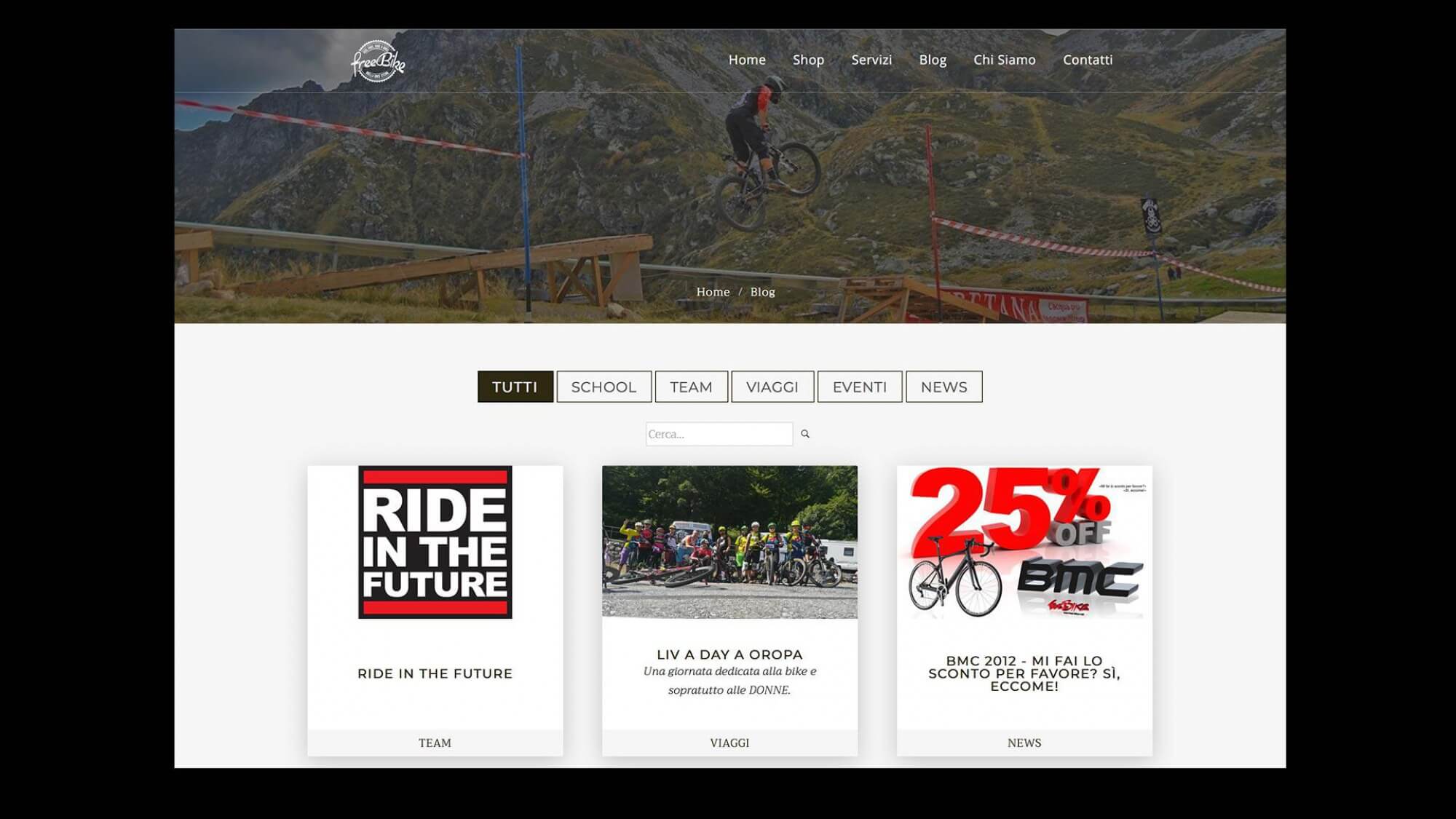Open the Home navigation menu item
Image resolution: width=1456 pixels, height=819 pixels.
point(747,60)
